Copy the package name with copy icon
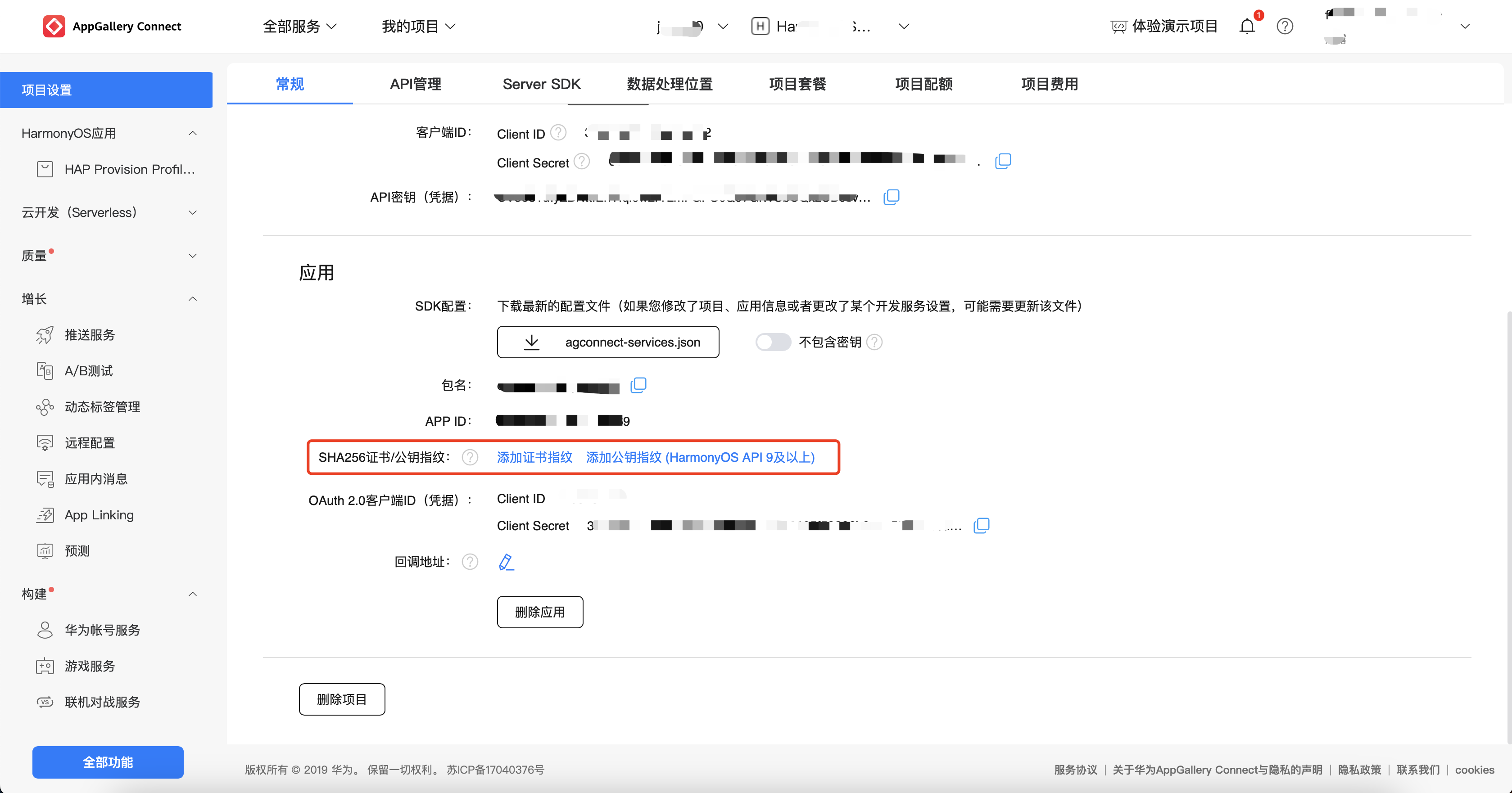This screenshot has height=793, width=1512. 638,385
